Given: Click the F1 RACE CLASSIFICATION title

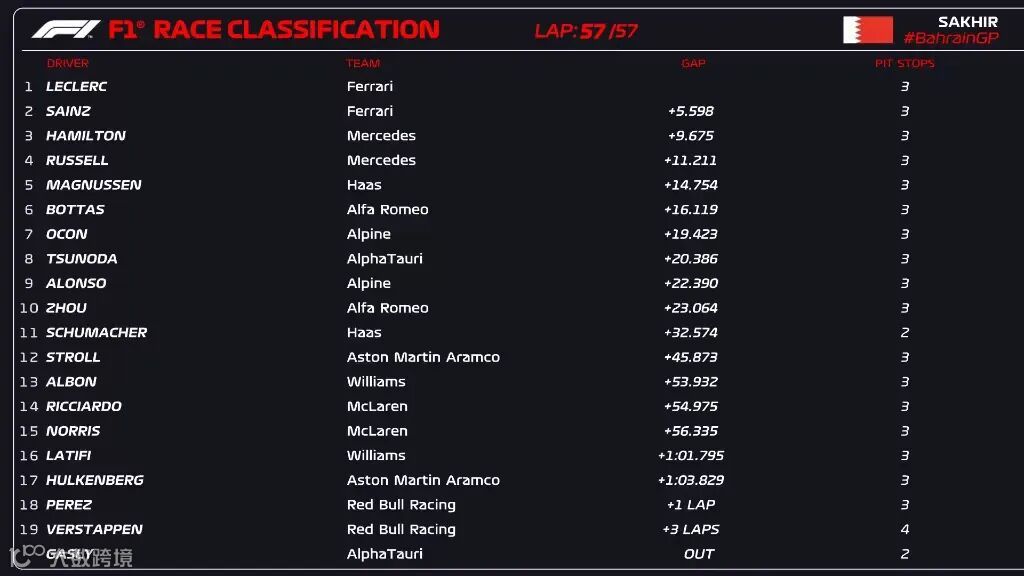Looking at the screenshot, I should (274, 29).
